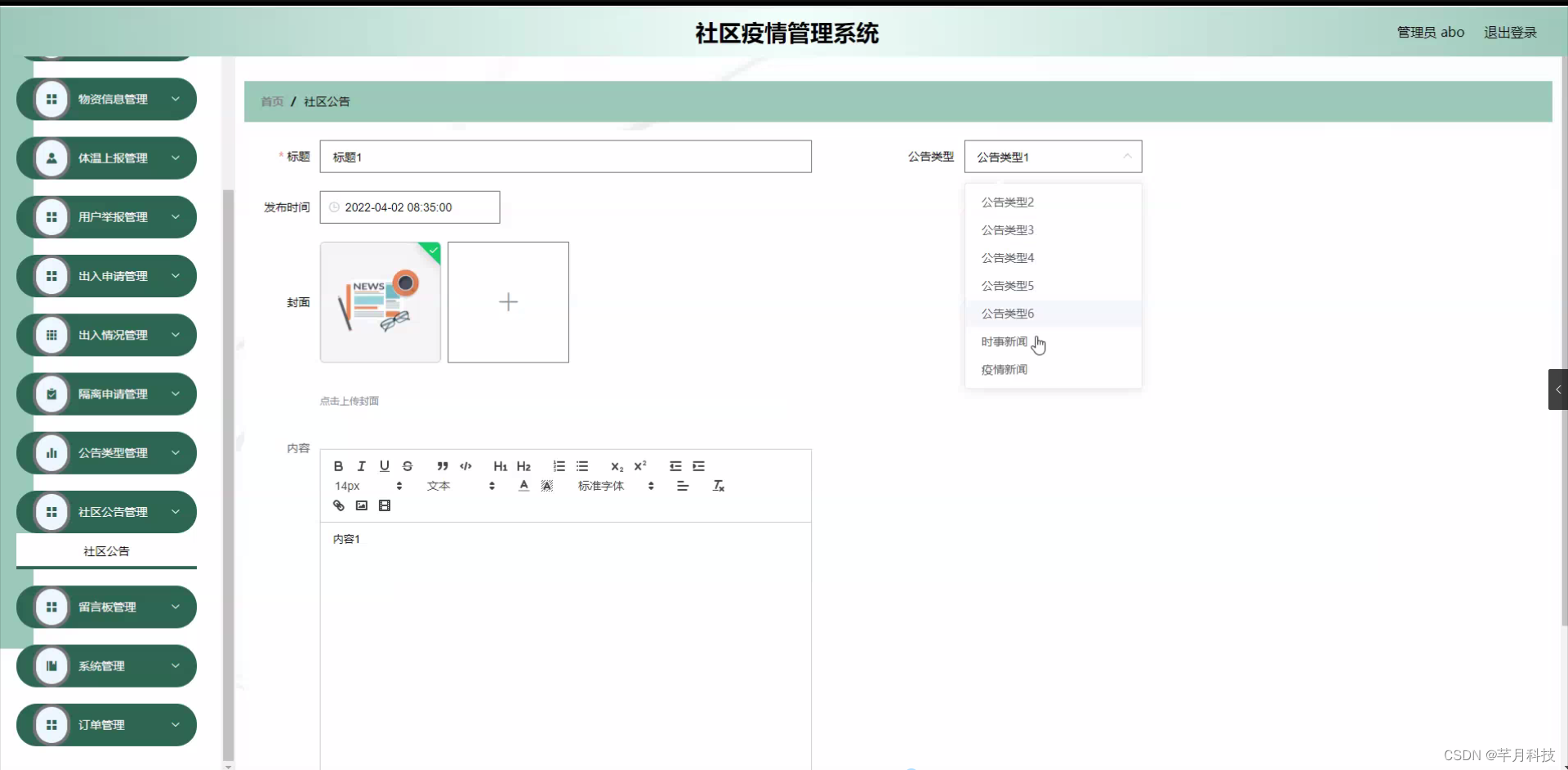Apply superscript formatting in the editor

pos(640,465)
